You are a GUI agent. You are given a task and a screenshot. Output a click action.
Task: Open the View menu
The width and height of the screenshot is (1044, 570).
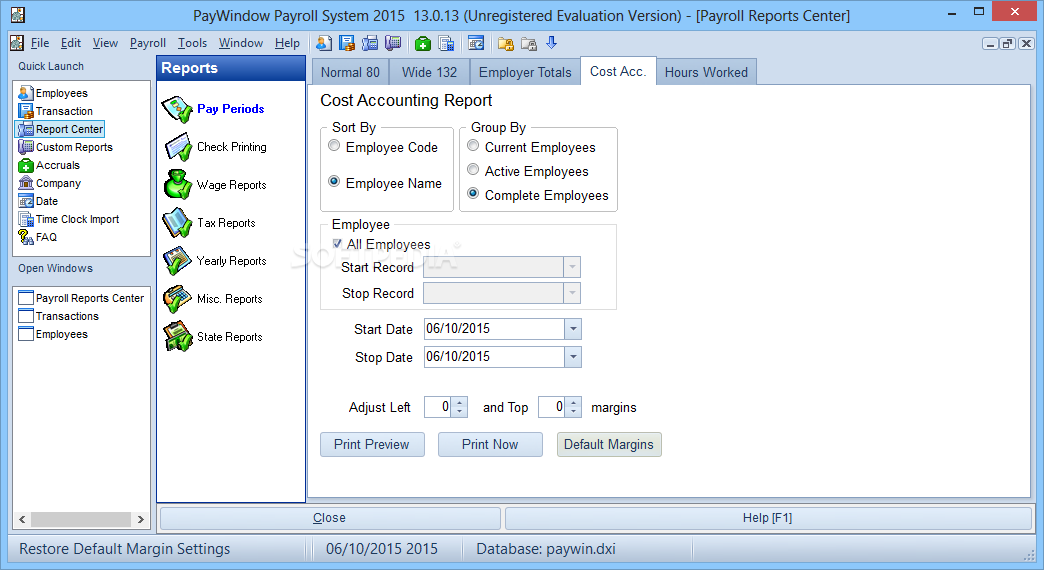click(x=105, y=43)
